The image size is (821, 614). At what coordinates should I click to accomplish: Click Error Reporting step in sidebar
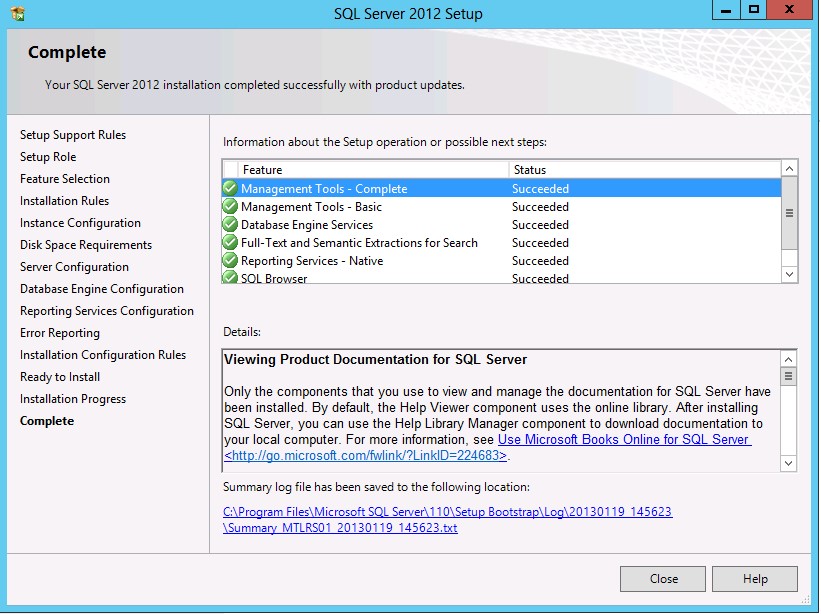click(x=60, y=333)
